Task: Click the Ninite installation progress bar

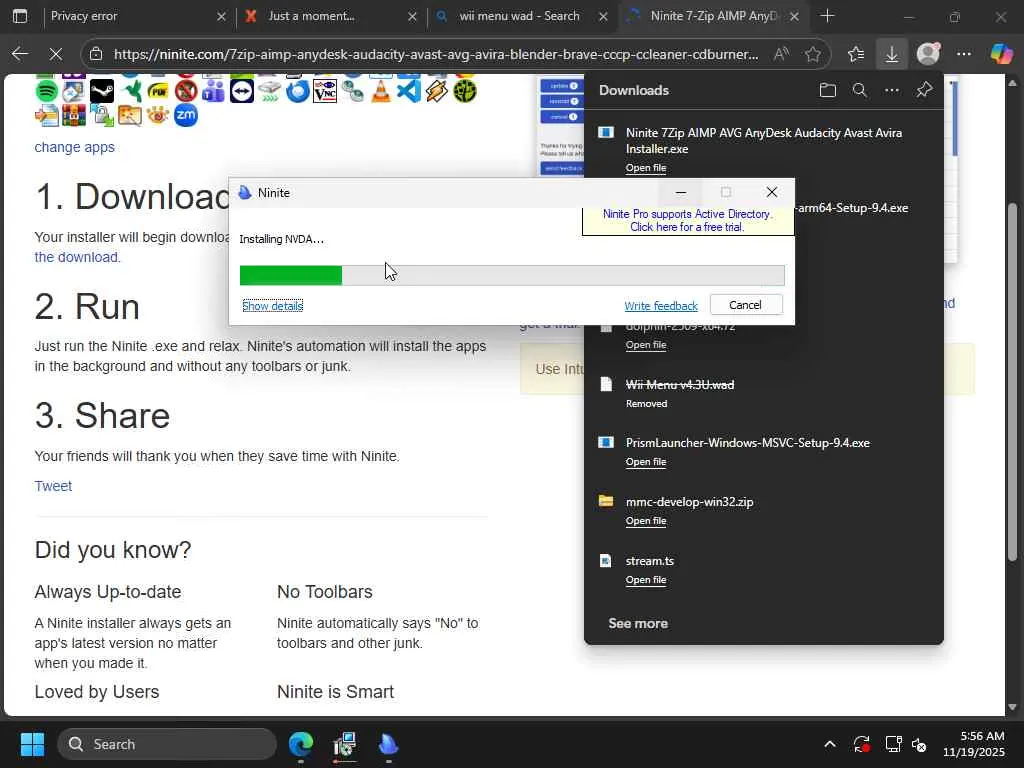Action: click(x=512, y=276)
